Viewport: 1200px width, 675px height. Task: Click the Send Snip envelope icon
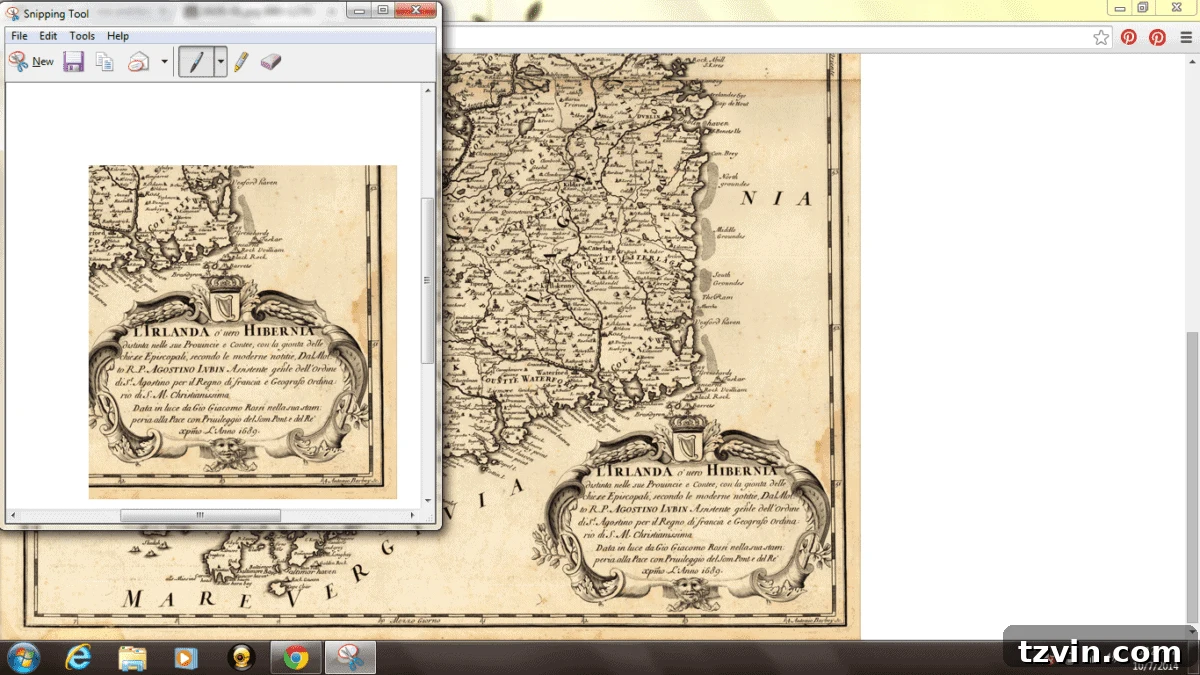click(x=138, y=62)
